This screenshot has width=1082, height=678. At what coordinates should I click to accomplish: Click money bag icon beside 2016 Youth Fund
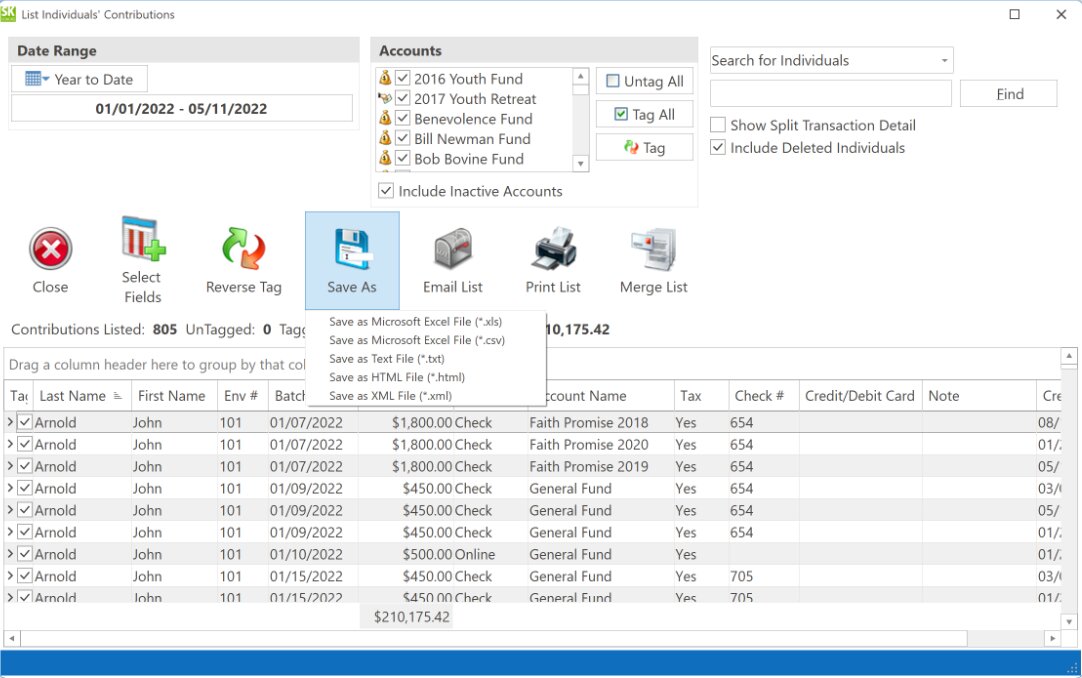point(385,78)
